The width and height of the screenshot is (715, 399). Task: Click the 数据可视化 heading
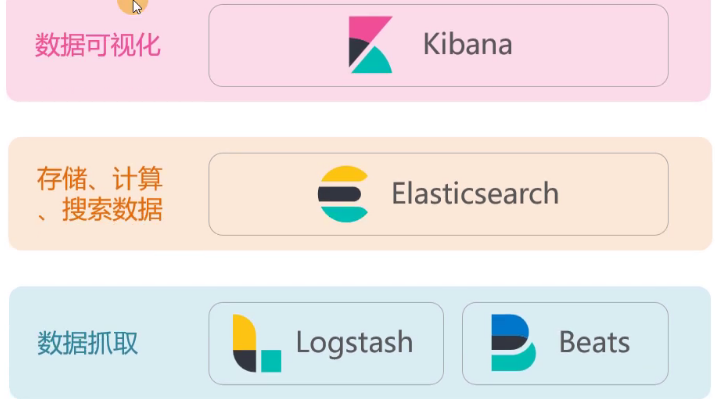[98, 45]
